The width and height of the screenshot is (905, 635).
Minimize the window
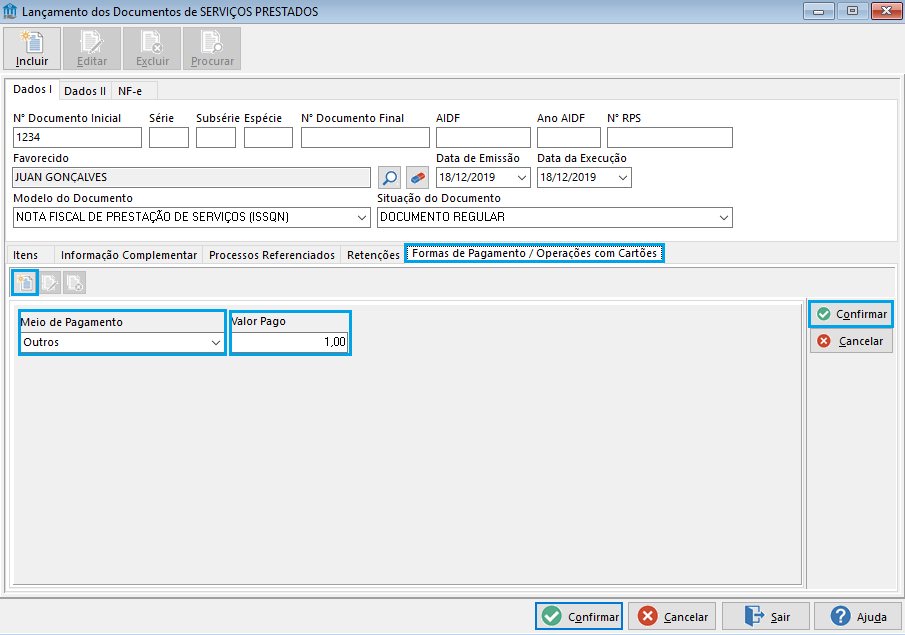coord(818,11)
